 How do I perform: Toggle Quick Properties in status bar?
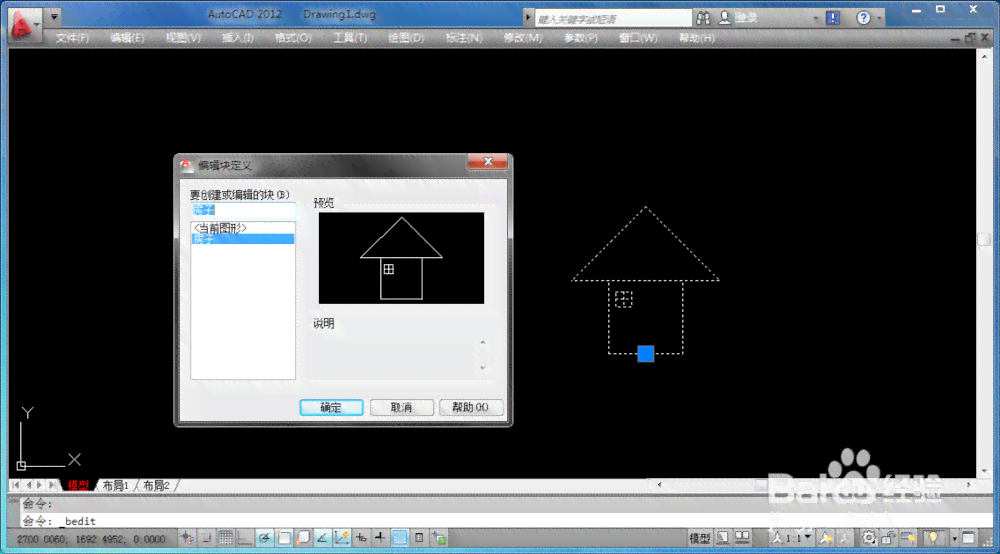pos(419,538)
